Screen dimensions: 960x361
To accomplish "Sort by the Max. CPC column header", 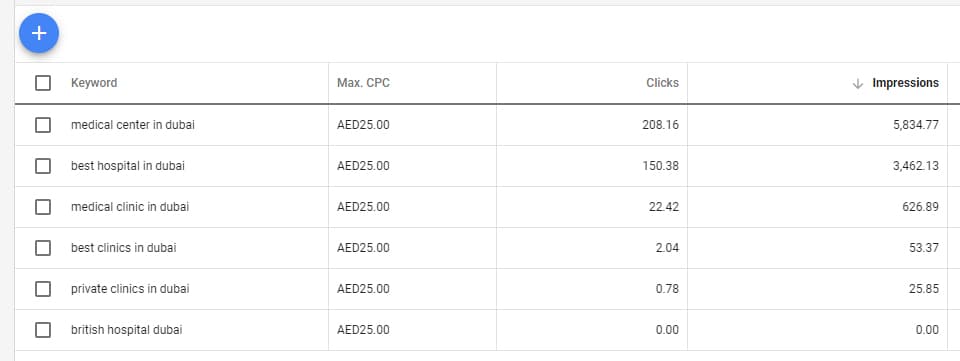I will coord(363,83).
